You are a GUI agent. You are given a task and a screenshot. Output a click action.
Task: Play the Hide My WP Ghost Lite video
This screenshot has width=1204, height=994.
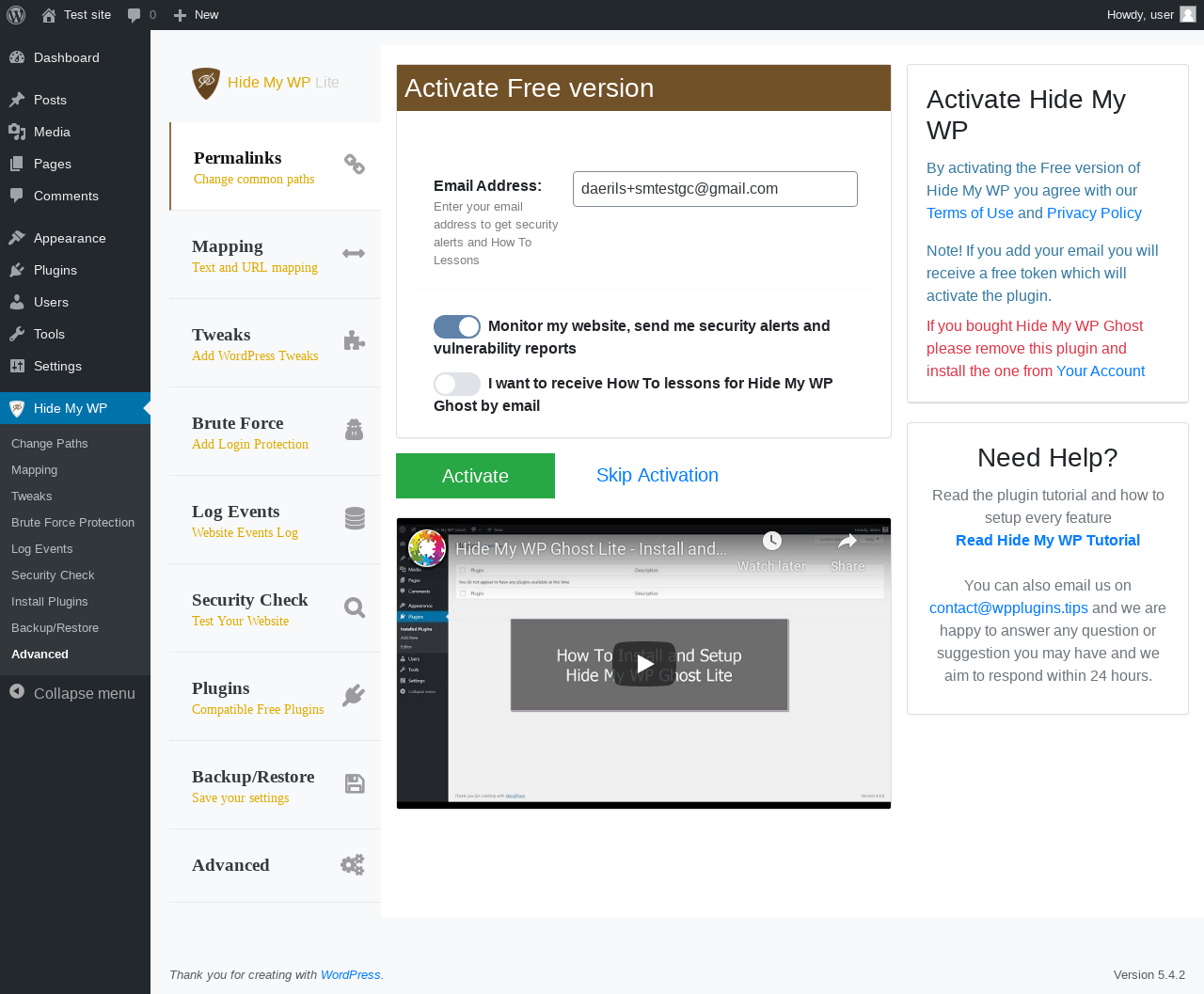pos(644,664)
